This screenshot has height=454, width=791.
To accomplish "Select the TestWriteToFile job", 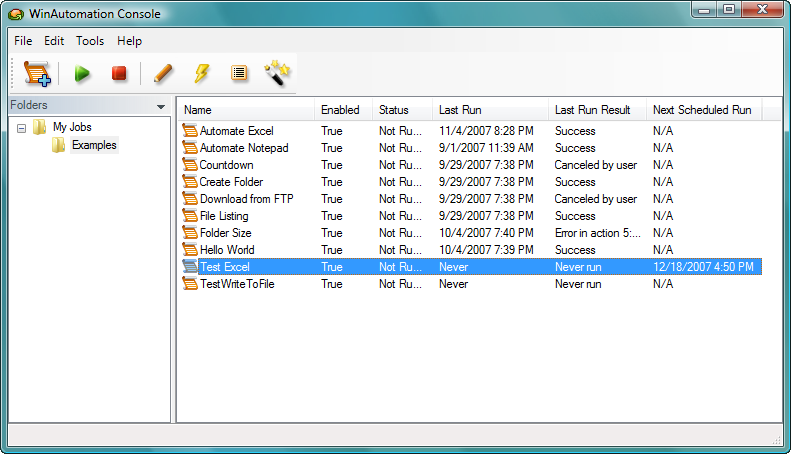I will pyautogui.click(x=237, y=284).
